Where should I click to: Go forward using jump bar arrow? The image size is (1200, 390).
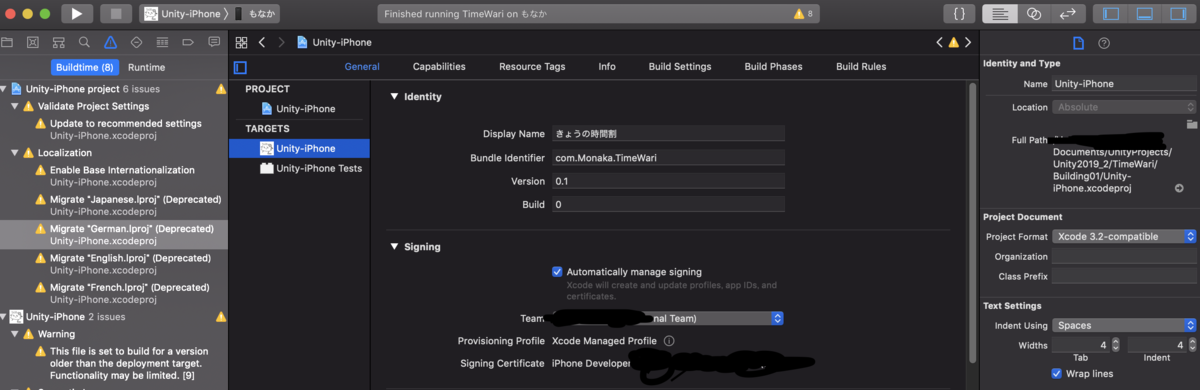coord(282,42)
